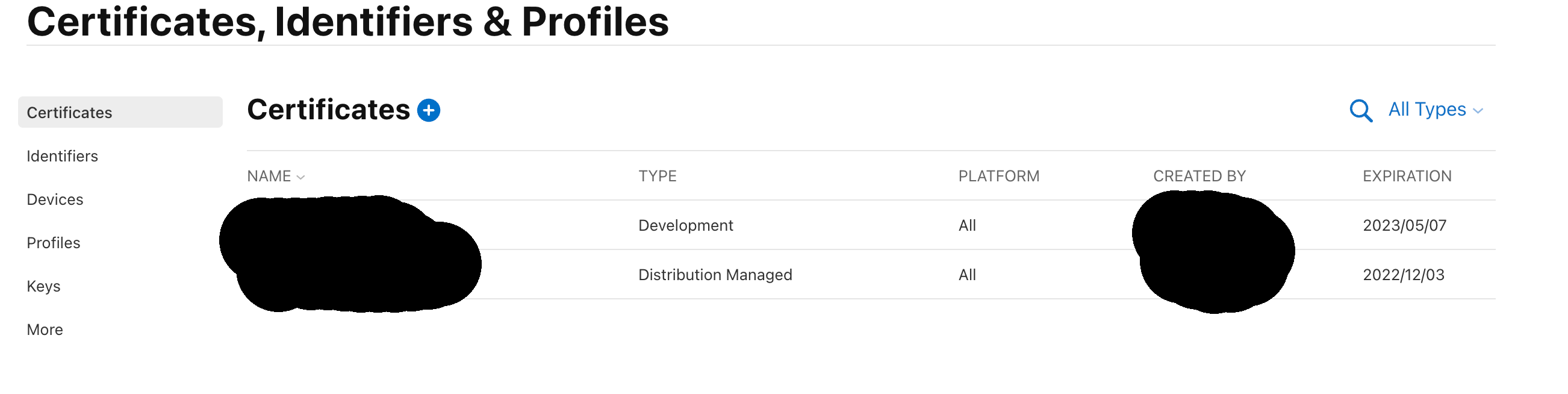This screenshot has width=1568, height=394.
Task: Open the Development certificate row
Action: (685, 225)
